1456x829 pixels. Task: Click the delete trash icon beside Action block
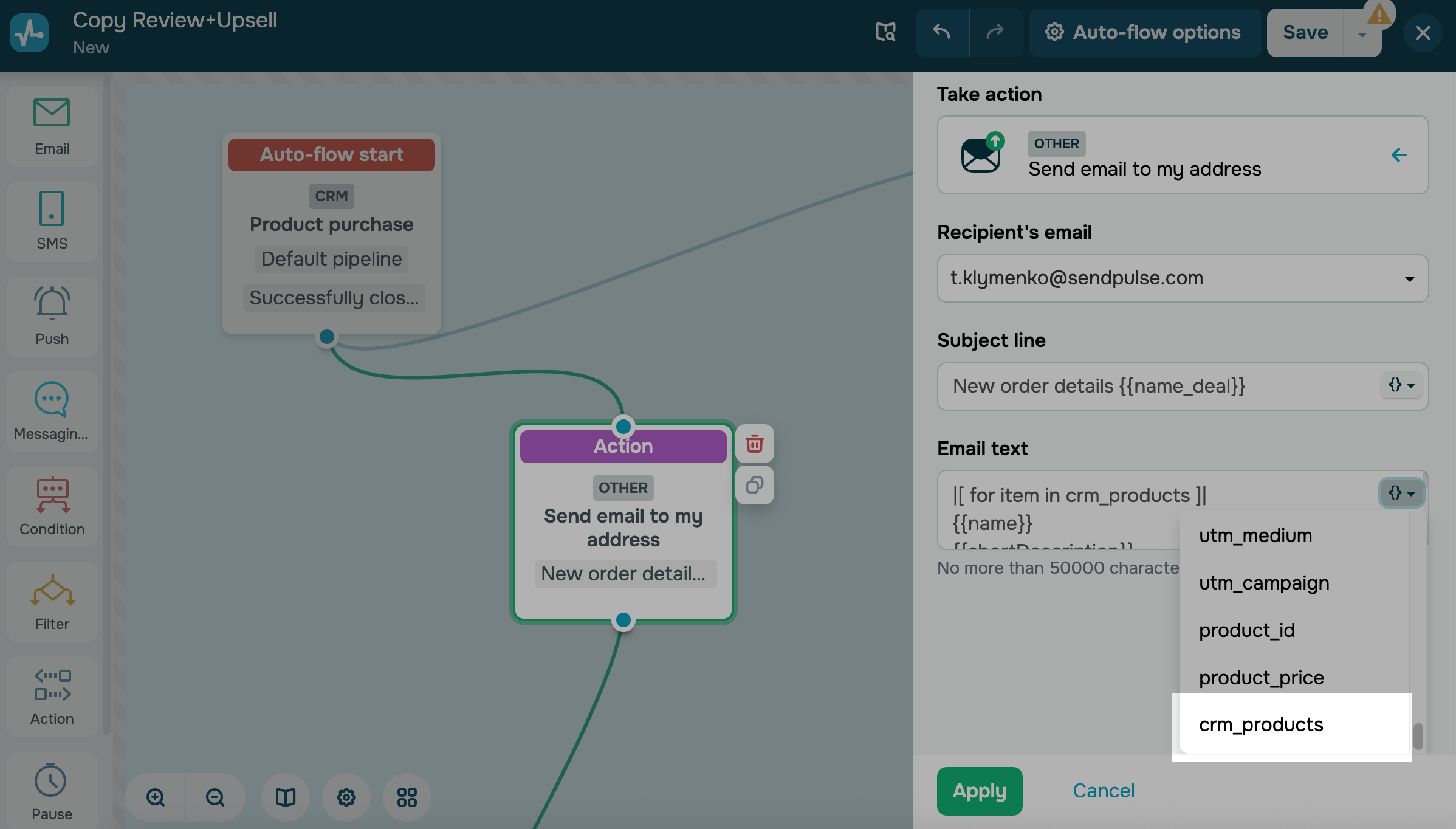(754, 444)
